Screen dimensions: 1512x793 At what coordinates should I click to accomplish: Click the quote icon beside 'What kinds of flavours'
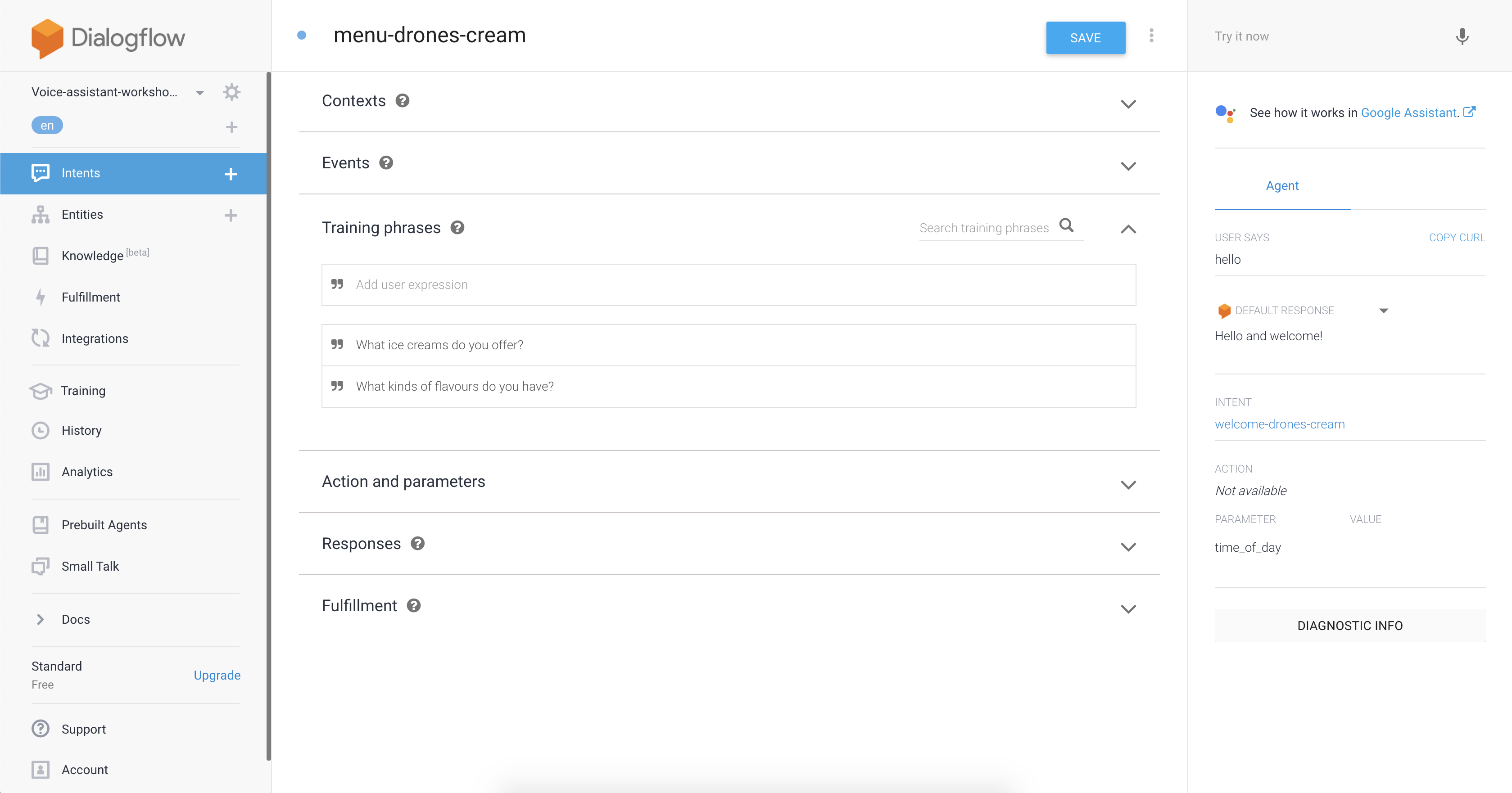click(x=338, y=385)
